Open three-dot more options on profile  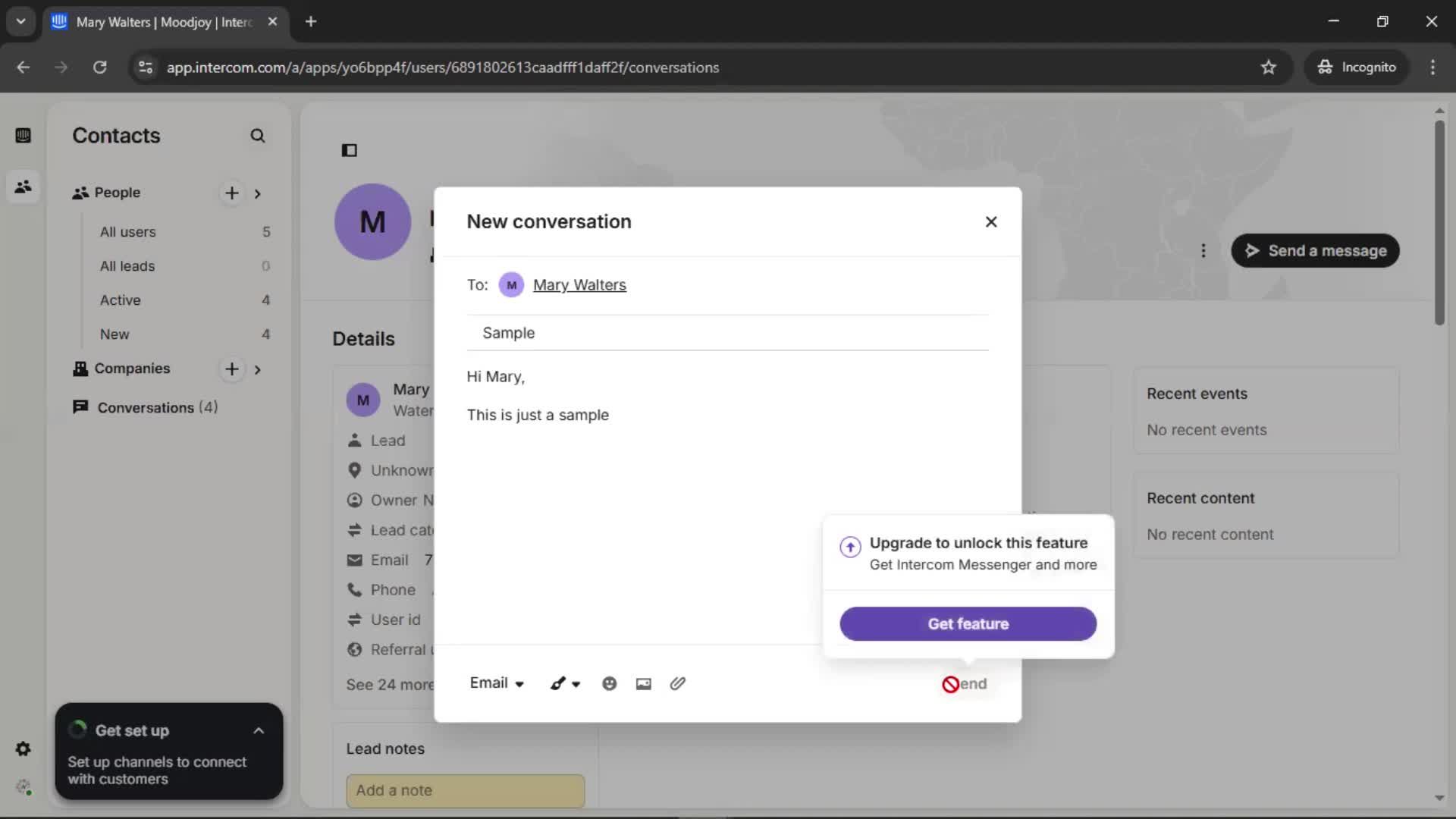(1203, 251)
